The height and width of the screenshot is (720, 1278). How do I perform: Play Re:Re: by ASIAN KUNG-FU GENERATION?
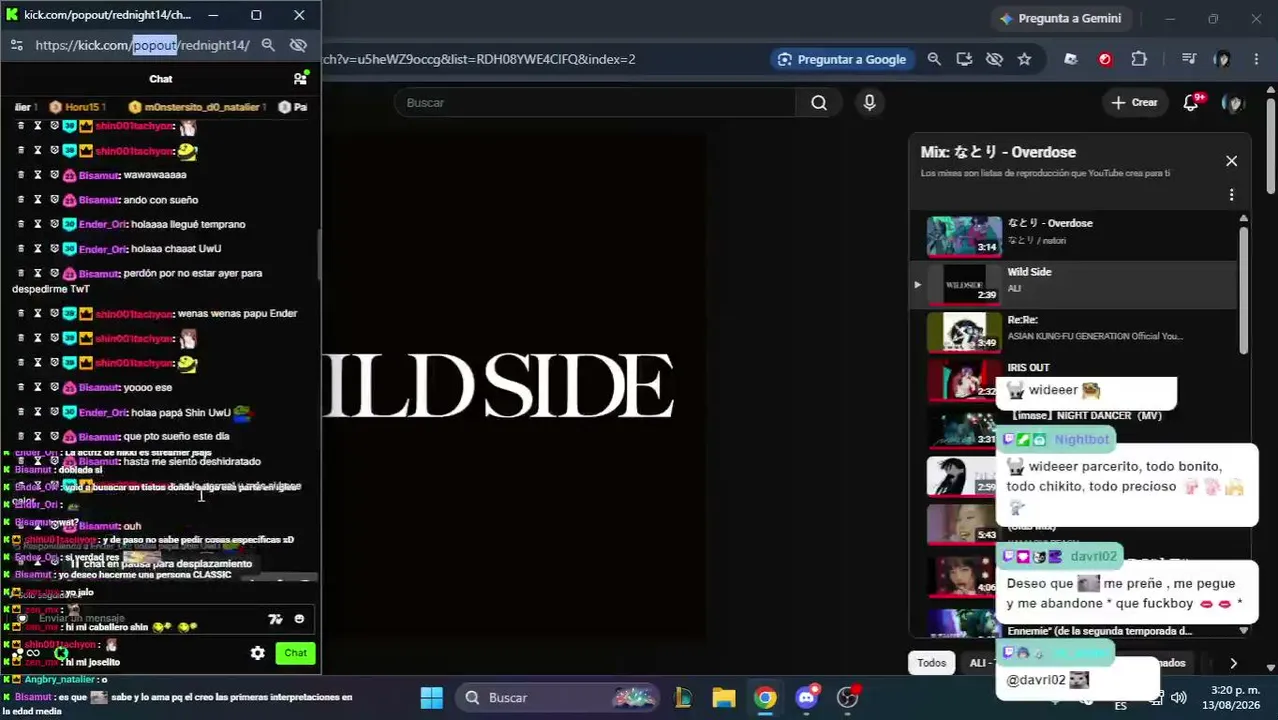coord(1072,332)
